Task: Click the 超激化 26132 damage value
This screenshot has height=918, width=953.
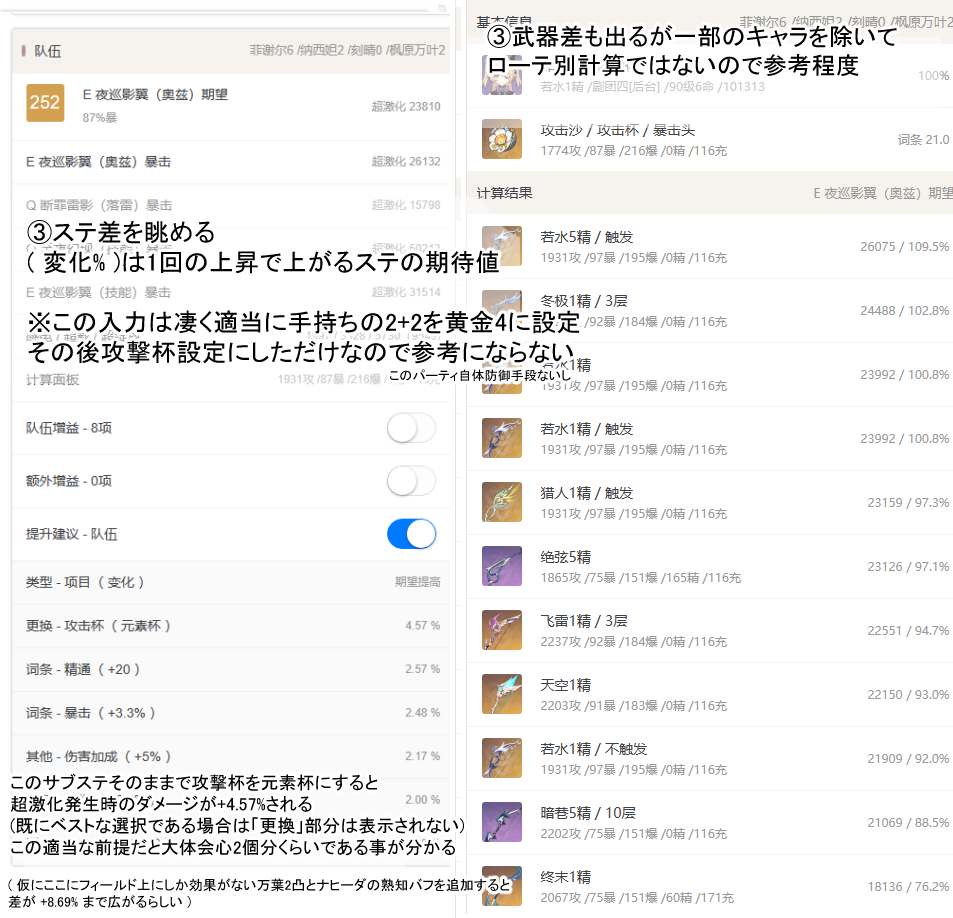Action: pos(406,162)
